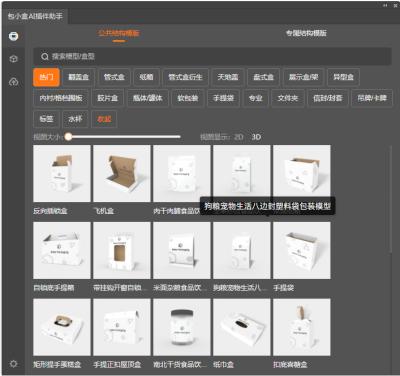Screen dimensions: 400x376
Task: Select the 信封/封套 category
Action: point(328,98)
